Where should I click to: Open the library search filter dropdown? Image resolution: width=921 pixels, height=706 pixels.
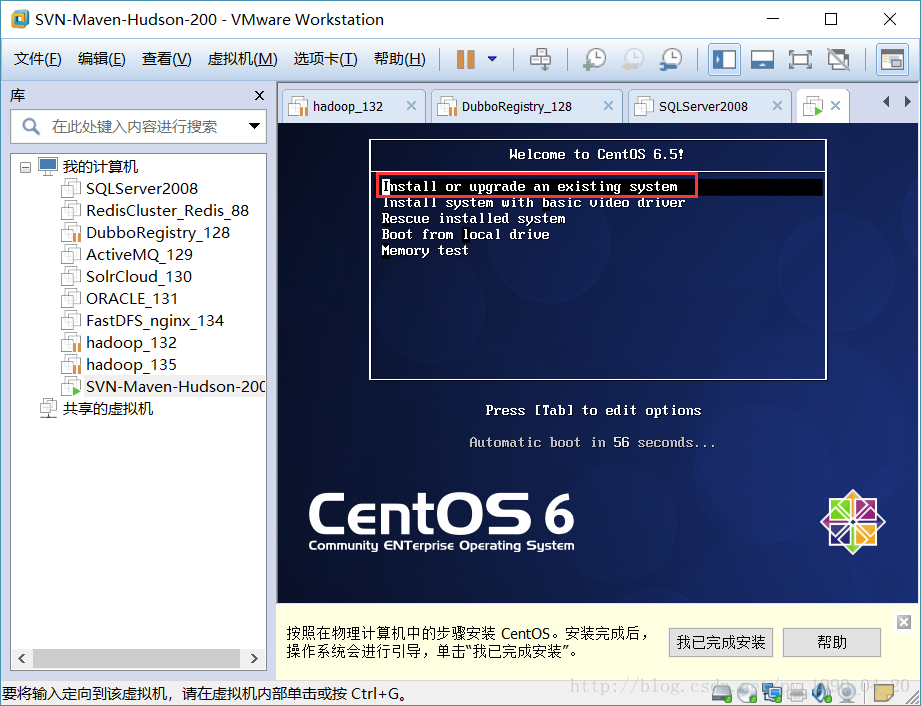click(x=254, y=126)
